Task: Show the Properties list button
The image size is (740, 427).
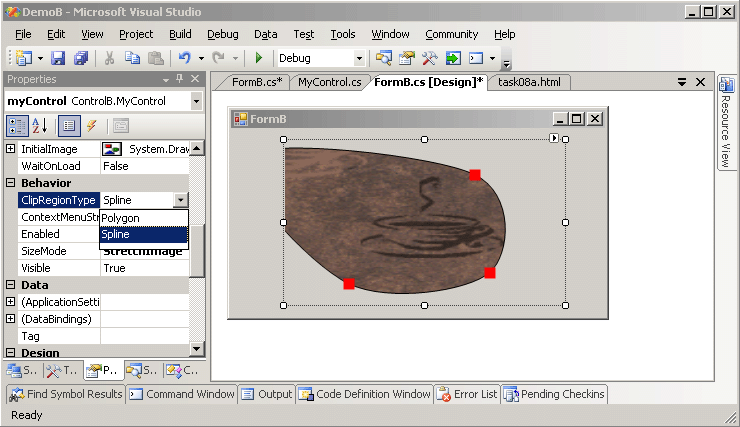Action: [69, 126]
